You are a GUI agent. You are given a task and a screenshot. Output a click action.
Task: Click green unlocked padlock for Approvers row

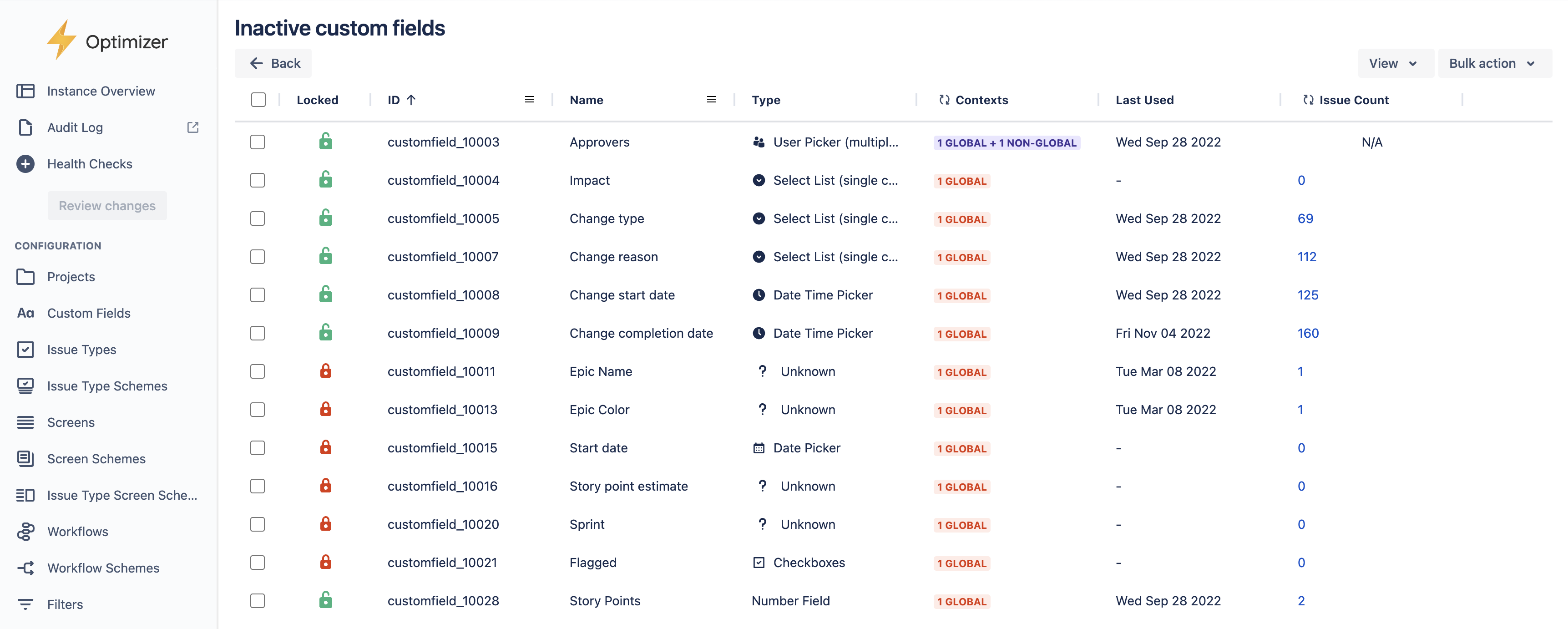pyautogui.click(x=326, y=142)
